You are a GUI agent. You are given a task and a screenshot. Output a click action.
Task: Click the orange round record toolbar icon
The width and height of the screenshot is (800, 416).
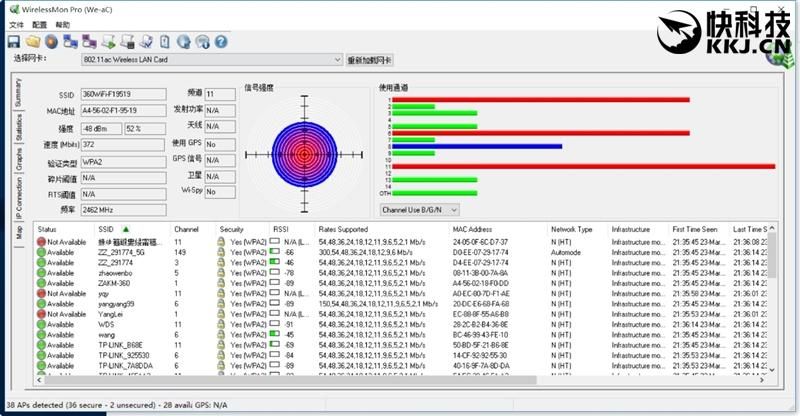pos(51,42)
